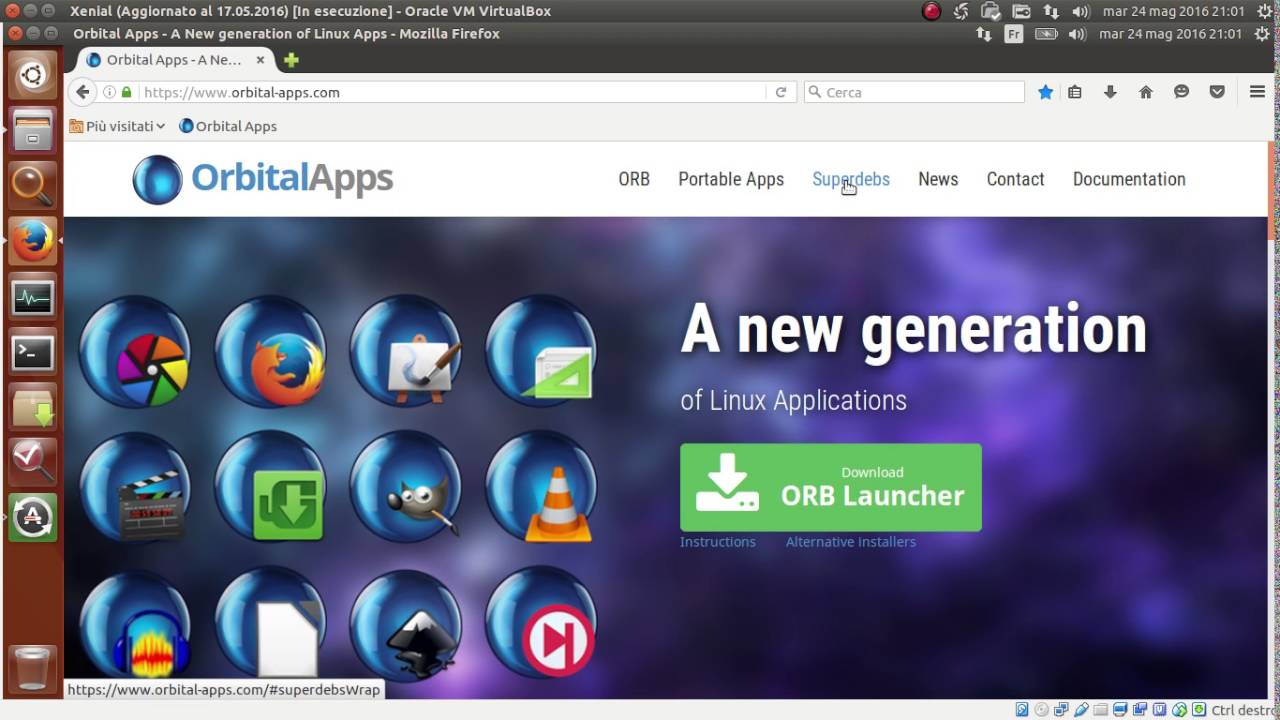Open Portable Apps navigation item
Screen dimensions: 1280x720
coord(731,179)
